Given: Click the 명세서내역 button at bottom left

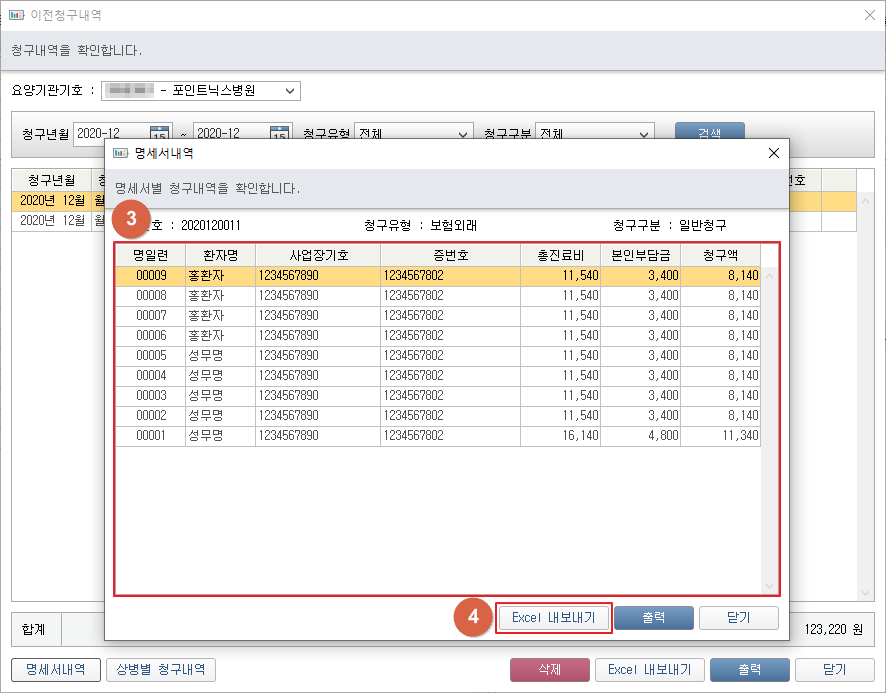Looking at the screenshot, I should coord(55,670).
